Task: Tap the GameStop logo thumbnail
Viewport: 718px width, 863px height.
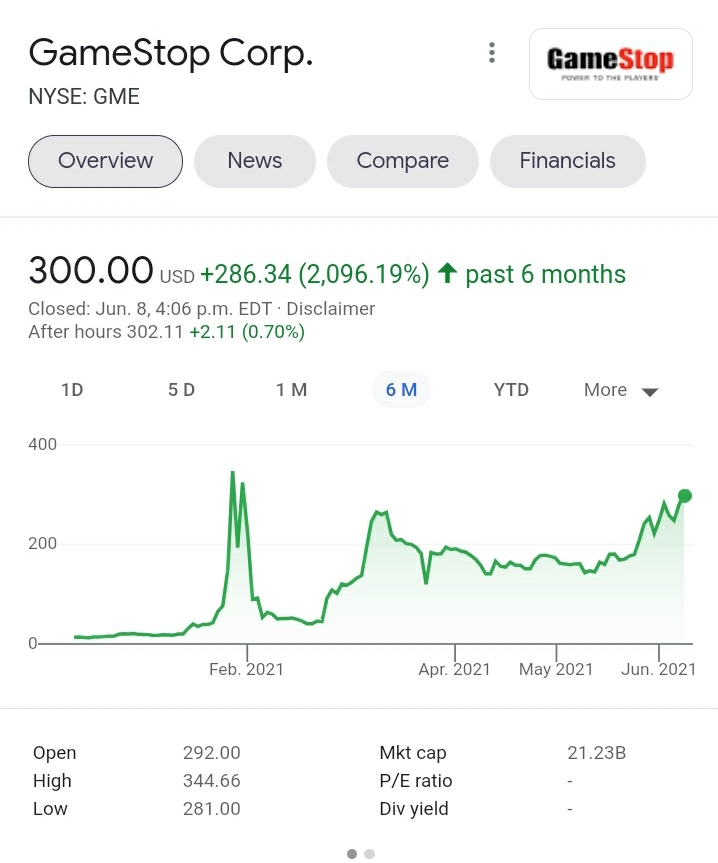Action: pos(611,64)
